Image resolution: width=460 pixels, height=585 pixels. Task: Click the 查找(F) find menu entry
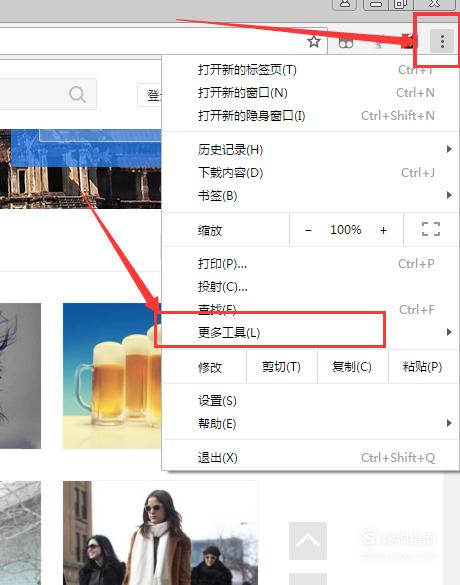click(x=310, y=309)
